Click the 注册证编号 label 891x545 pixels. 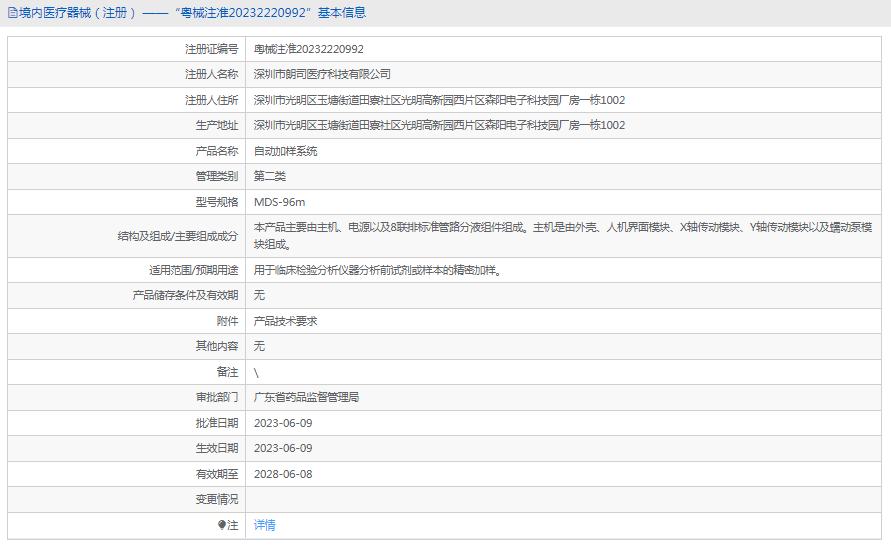tap(211, 49)
